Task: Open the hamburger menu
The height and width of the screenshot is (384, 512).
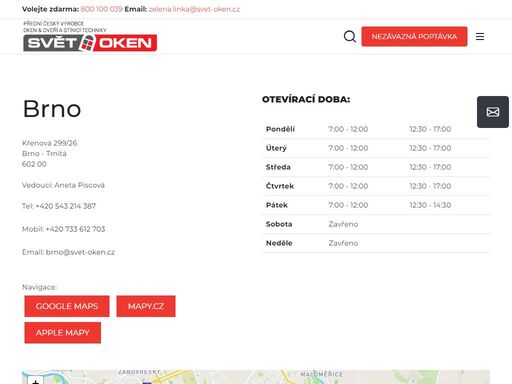Action: click(480, 36)
